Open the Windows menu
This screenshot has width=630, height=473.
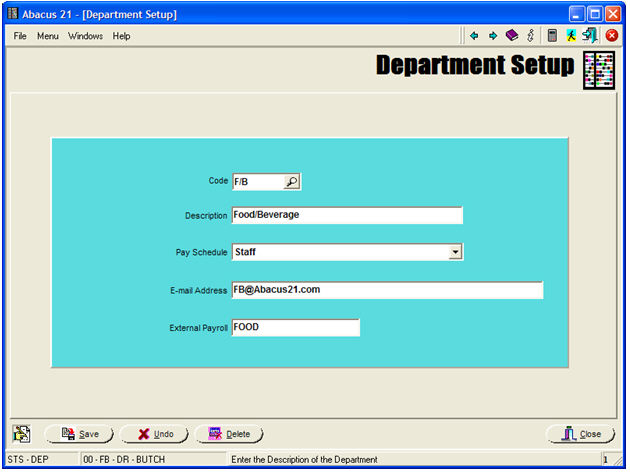click(85, 36)
